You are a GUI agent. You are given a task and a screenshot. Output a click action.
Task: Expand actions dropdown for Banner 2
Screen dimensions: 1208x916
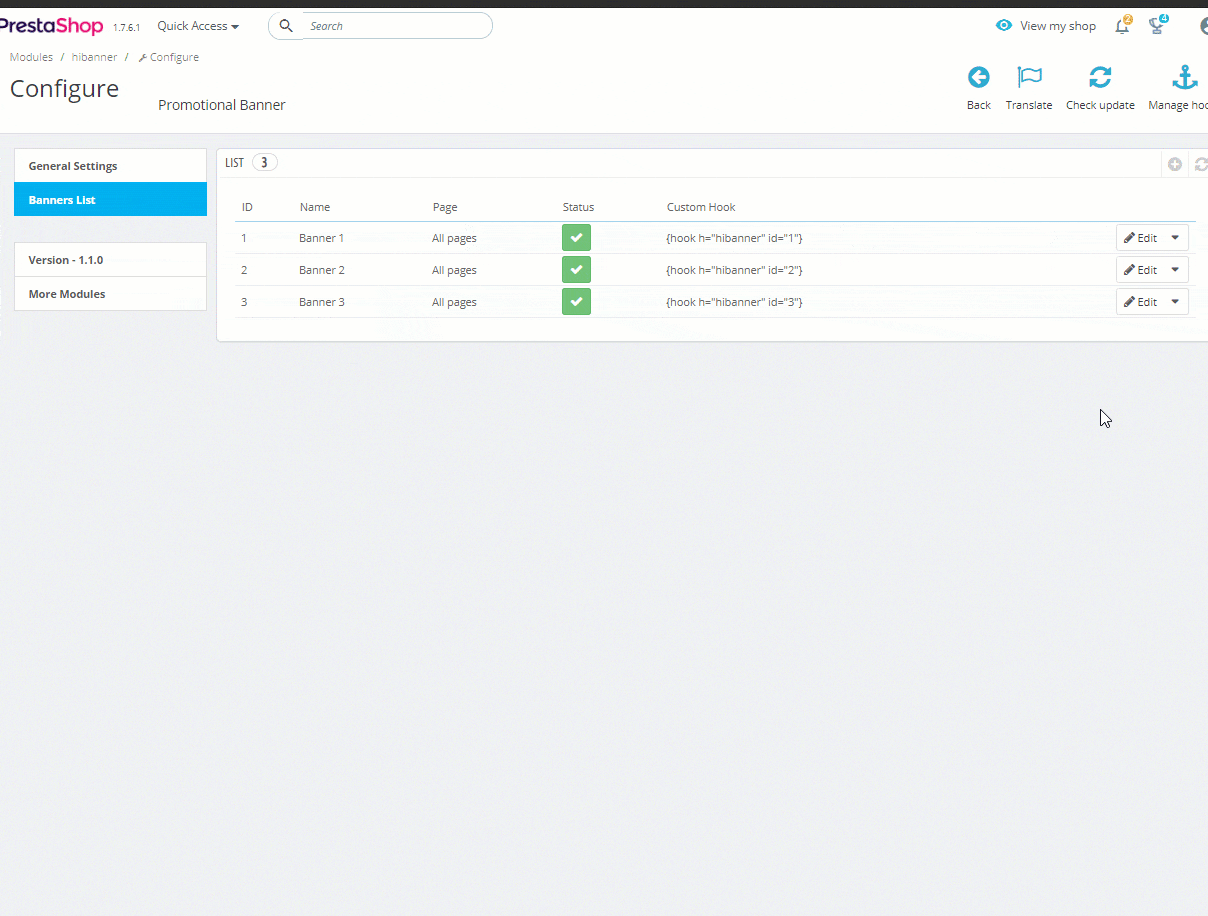(1175, 270)
